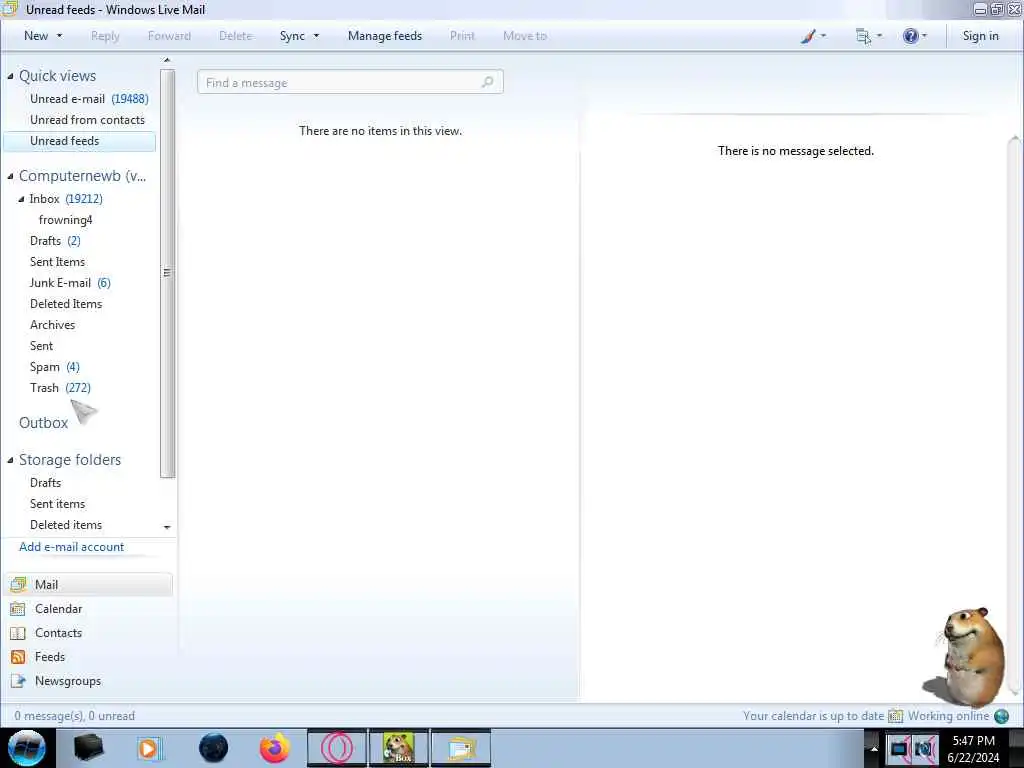Open the Trash (272) folder
The image size is (1024, 768).
coord(60,388)
